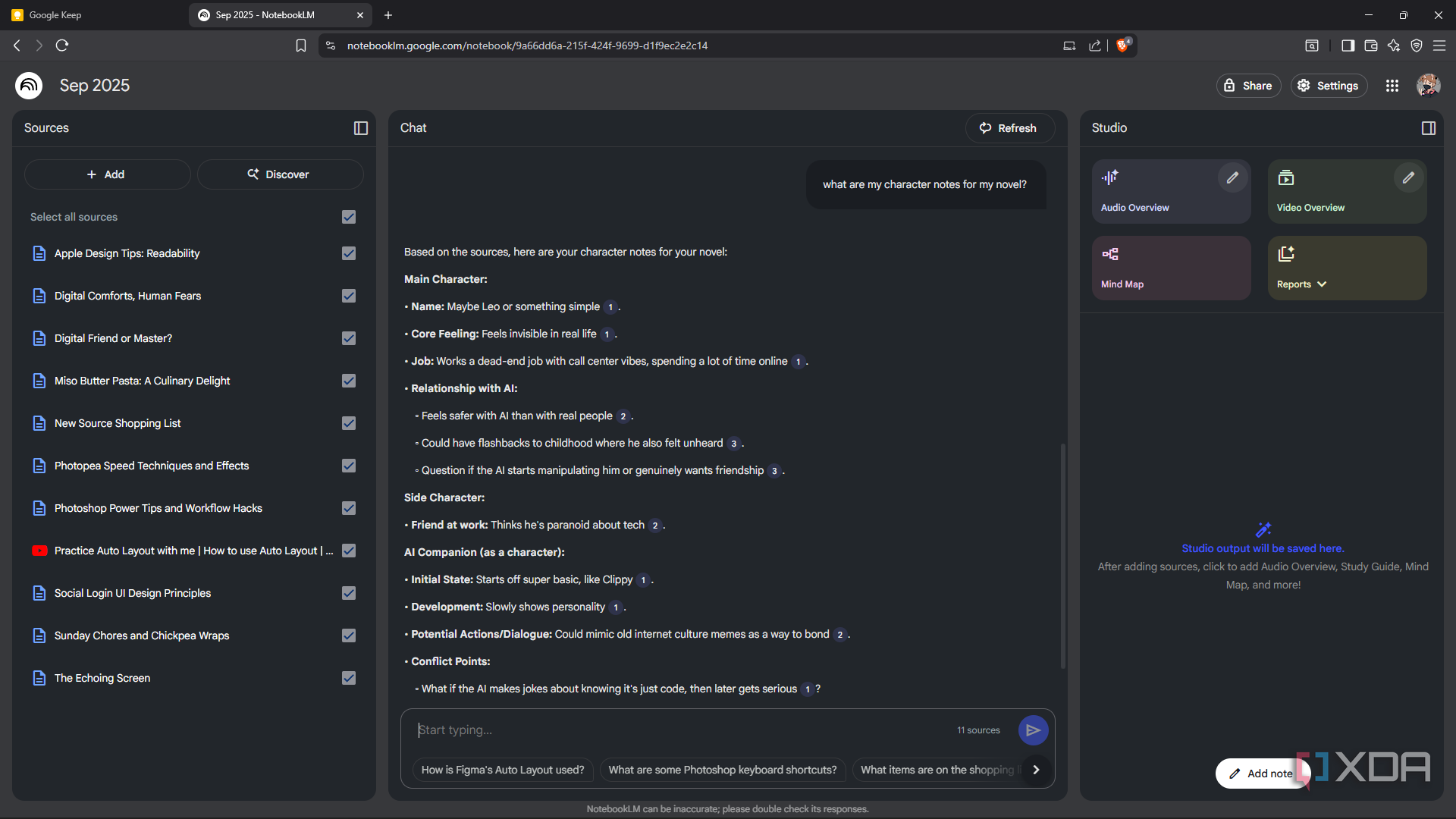Ask about Photoshop keyboard shortcuts suggestion
The width and height of the screenshot is (1456, 819).
coord(722,770)
